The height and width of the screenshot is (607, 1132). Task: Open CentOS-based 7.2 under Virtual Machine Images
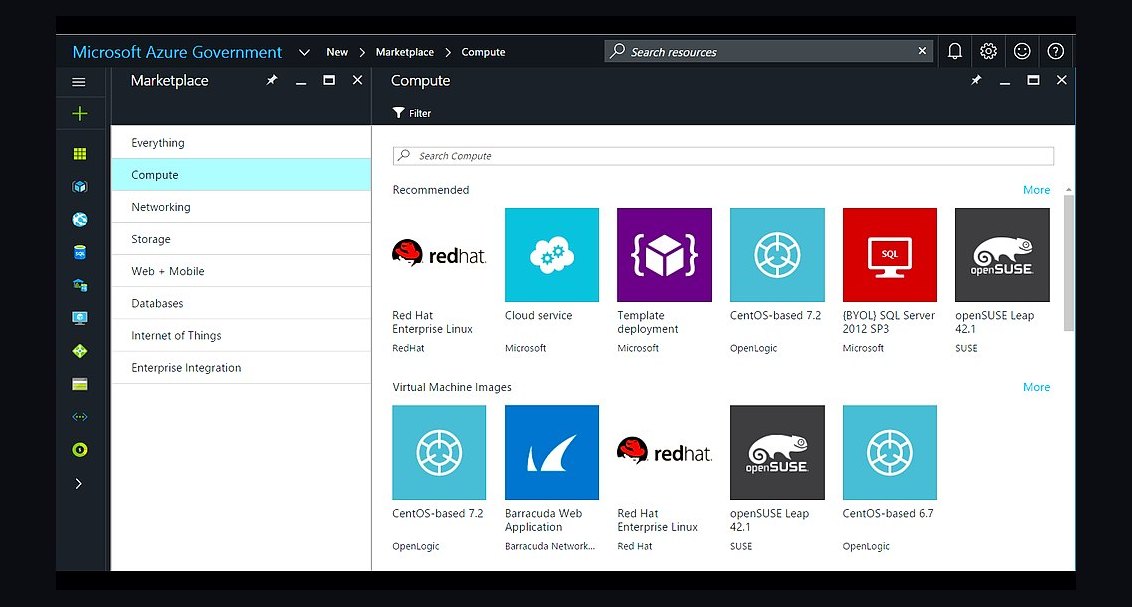(x=439, y=479)
